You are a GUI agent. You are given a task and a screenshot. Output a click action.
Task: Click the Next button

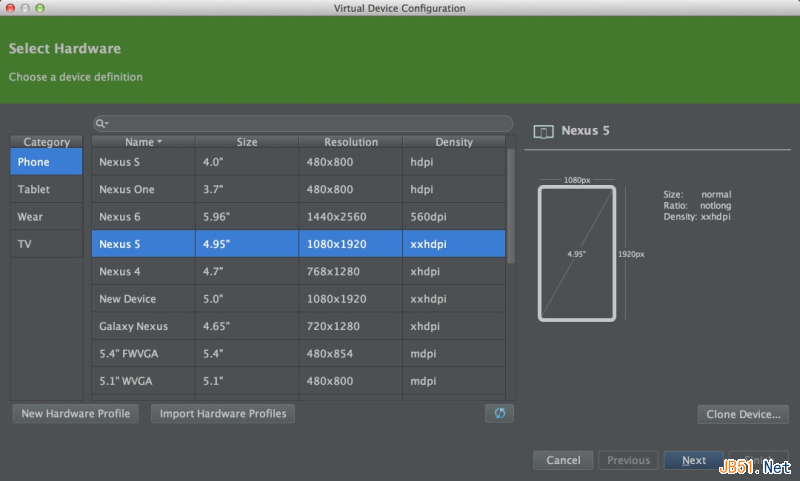pyautogui.click(x=694, y=460)
